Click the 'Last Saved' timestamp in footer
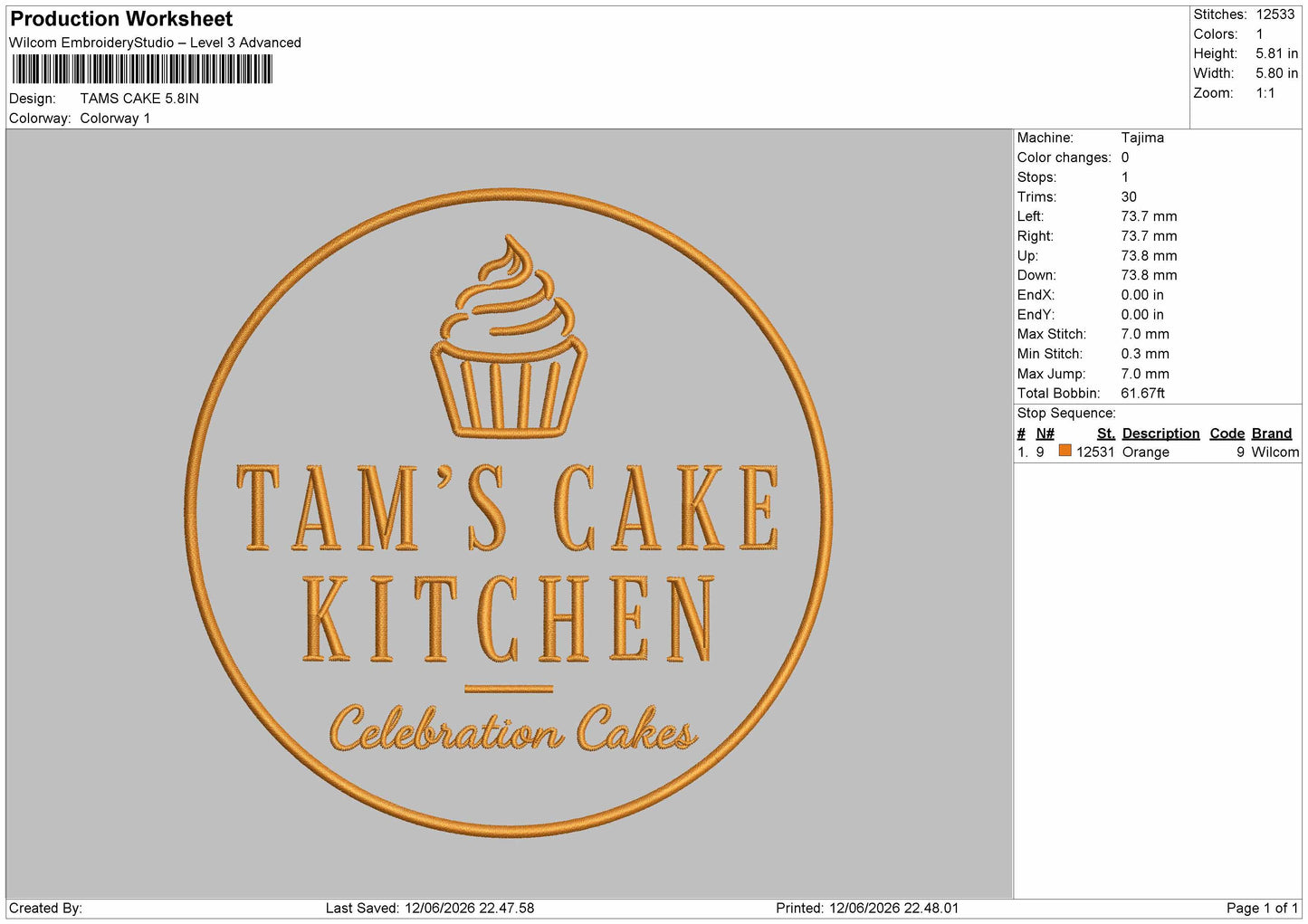This screenshot has width=1308, height=924. click(430, 908)
